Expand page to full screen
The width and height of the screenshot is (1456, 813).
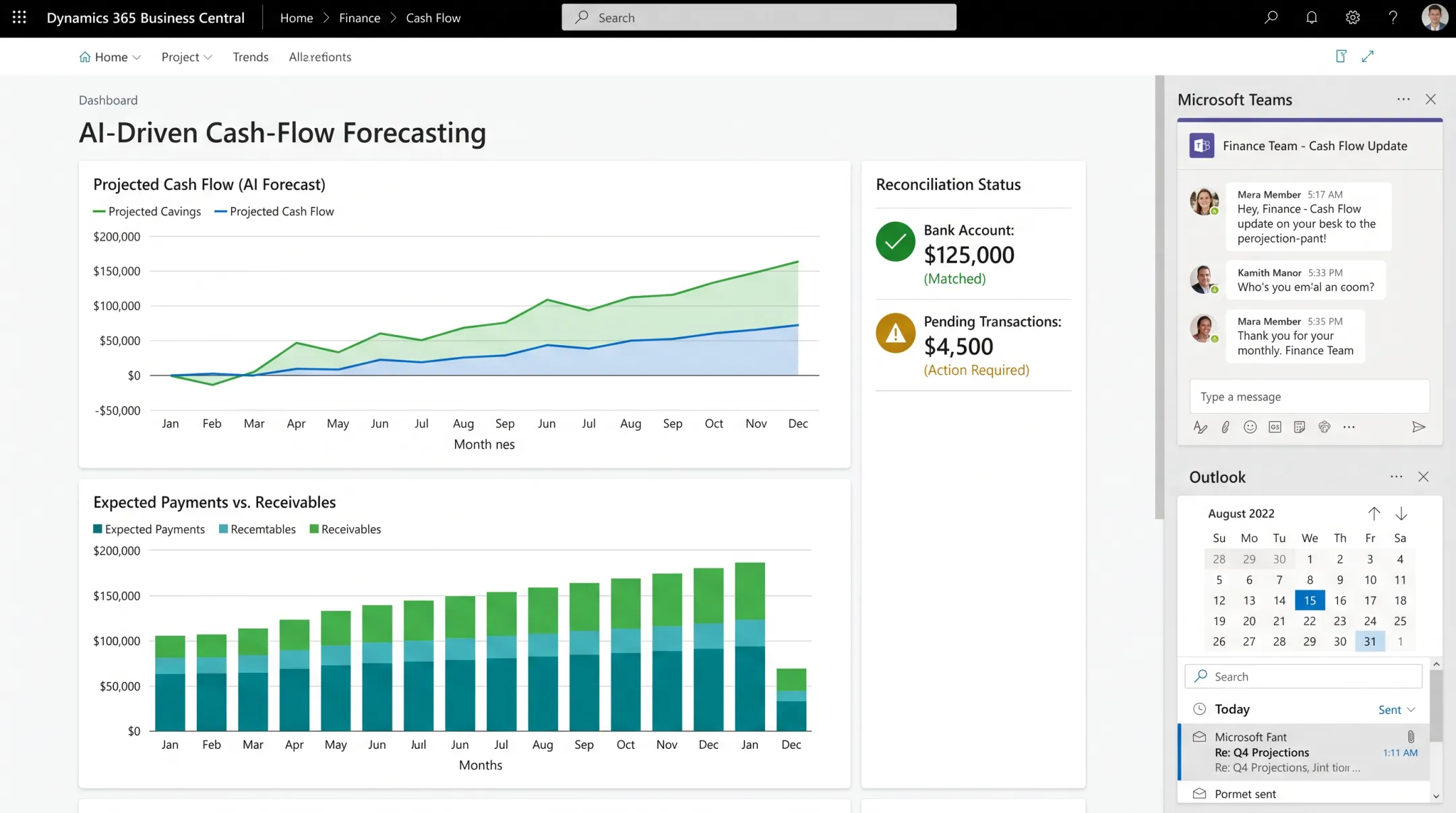point(1368,57)
